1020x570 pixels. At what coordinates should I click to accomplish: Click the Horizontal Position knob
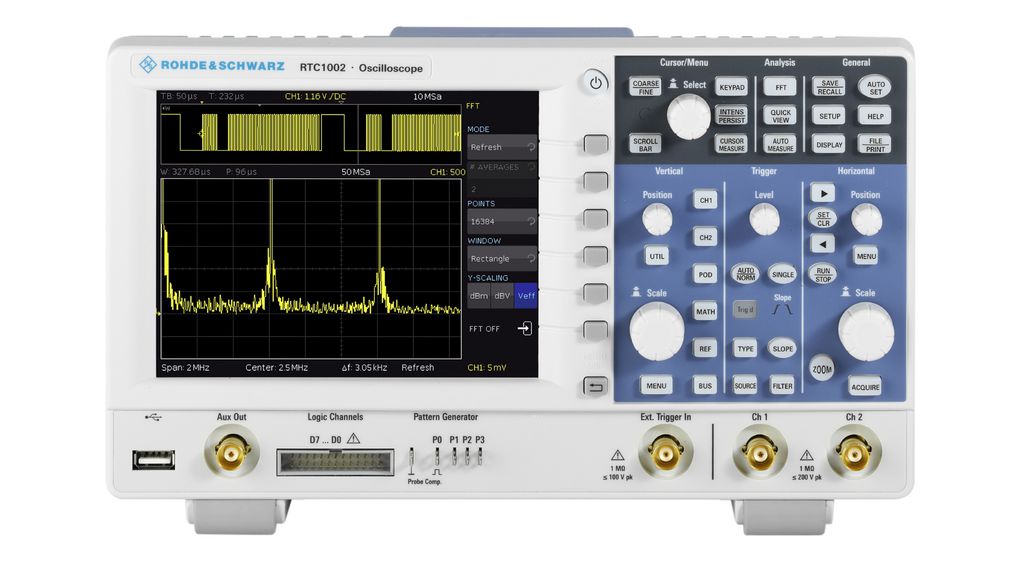866,219
